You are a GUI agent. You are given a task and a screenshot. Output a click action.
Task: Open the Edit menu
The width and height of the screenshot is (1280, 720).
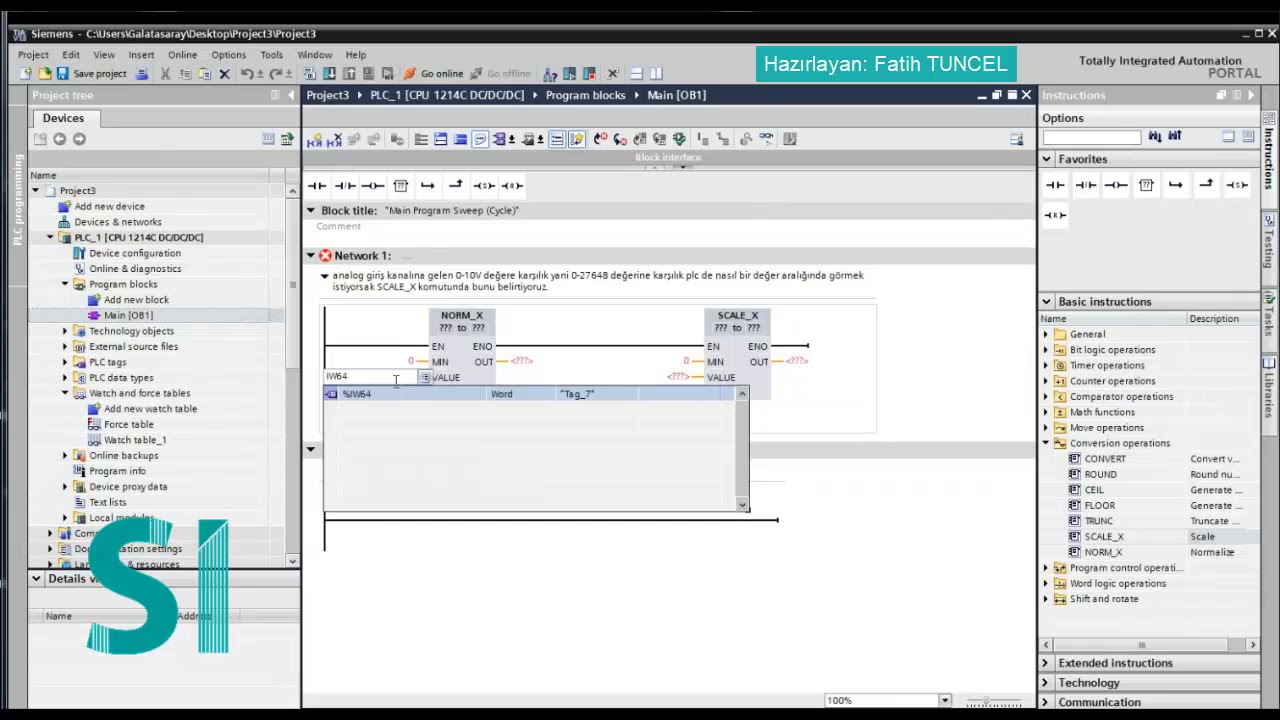[x=71, y=55]
